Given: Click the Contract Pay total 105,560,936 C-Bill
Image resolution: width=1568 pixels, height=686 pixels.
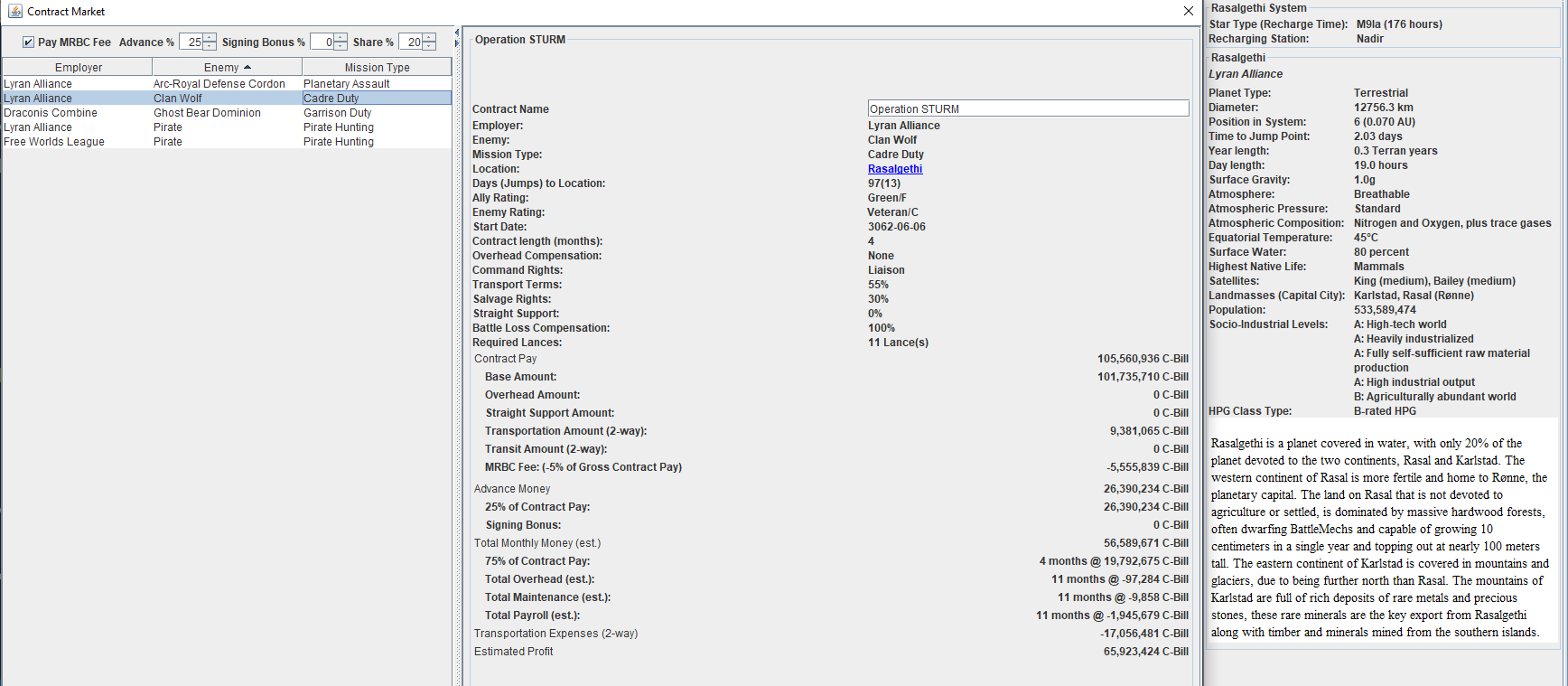Looking at the screenshot, I should coord(1143,359).
